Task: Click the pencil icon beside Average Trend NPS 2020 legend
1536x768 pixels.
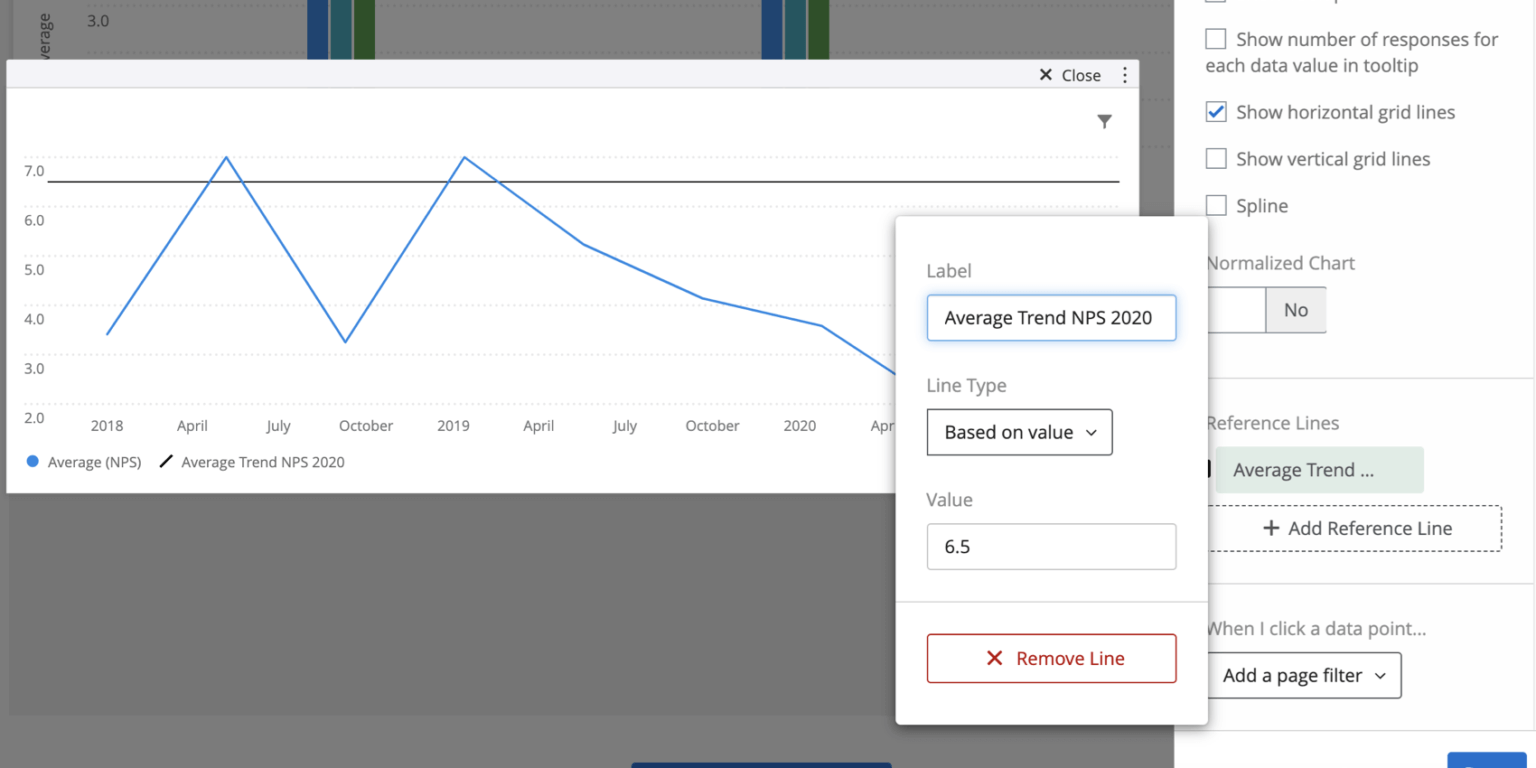Action: [x=166, y=462]
